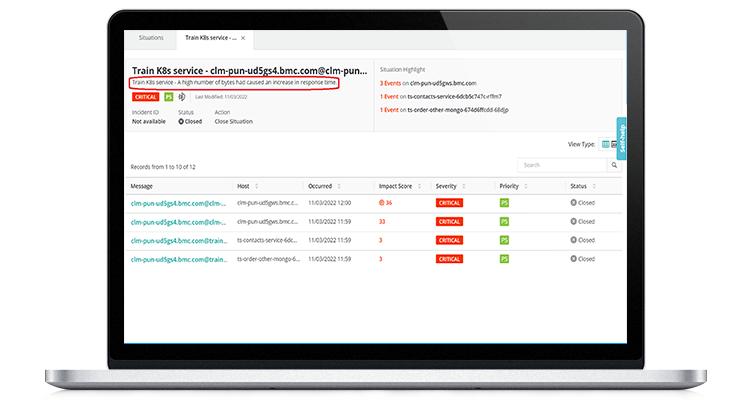Viewport: 750px width, 400px height.
Task: Switch to the Situations tab
Action: [x=151, y=38]
